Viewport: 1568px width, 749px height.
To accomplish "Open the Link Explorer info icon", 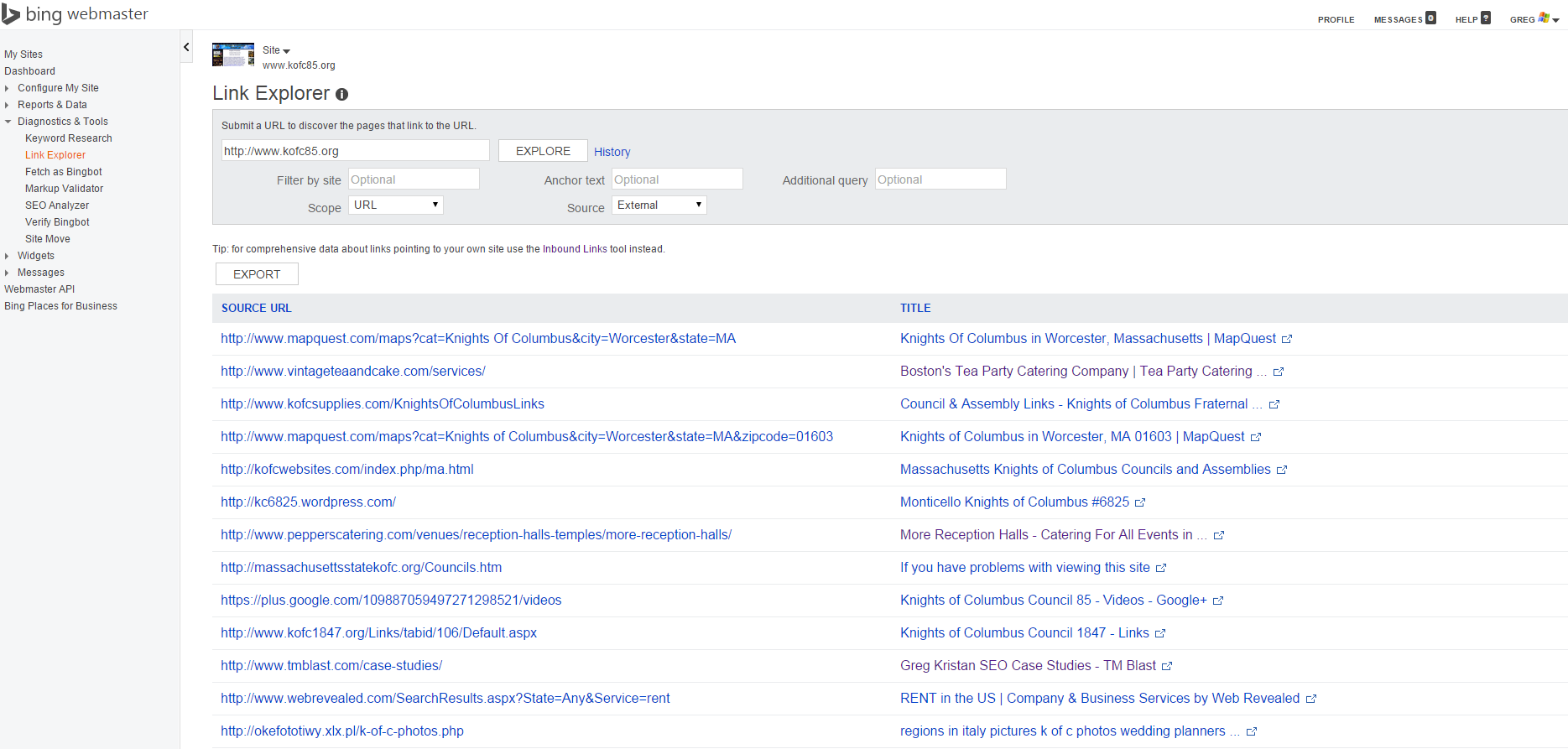I will (x=342, y=95).
